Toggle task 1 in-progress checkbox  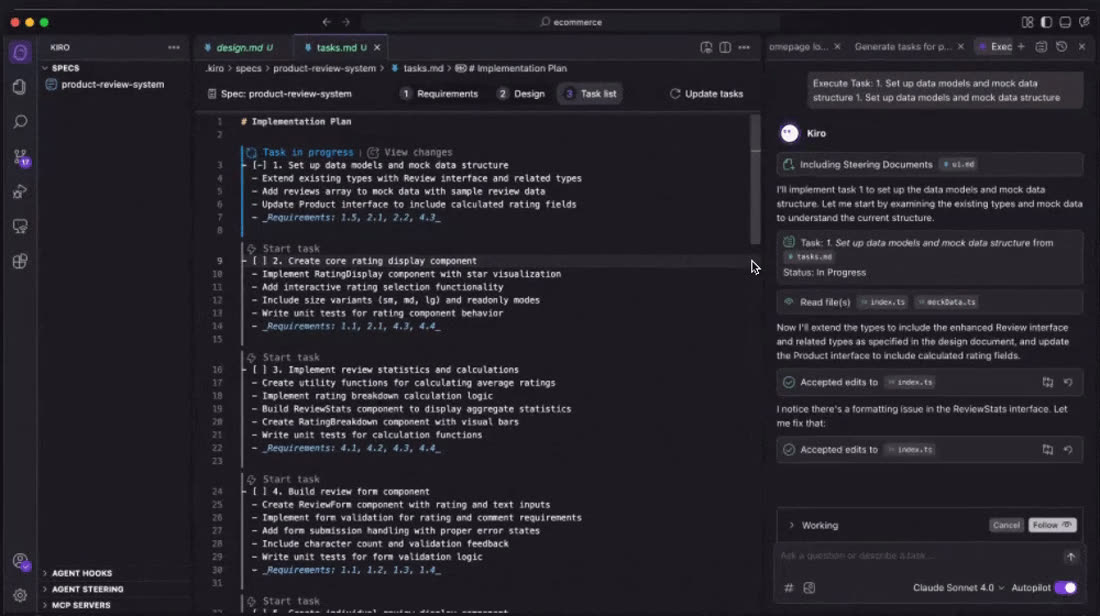[x=260, y=166]
